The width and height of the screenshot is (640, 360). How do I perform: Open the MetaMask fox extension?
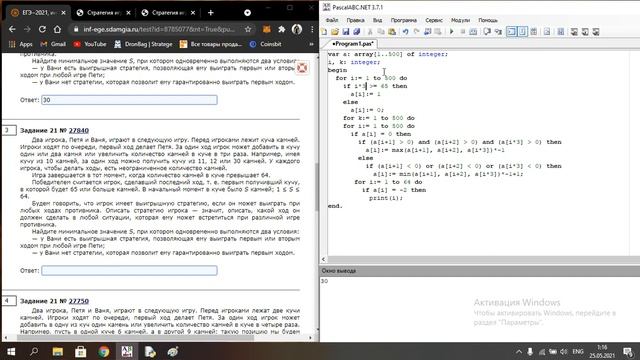coord(267,29)
